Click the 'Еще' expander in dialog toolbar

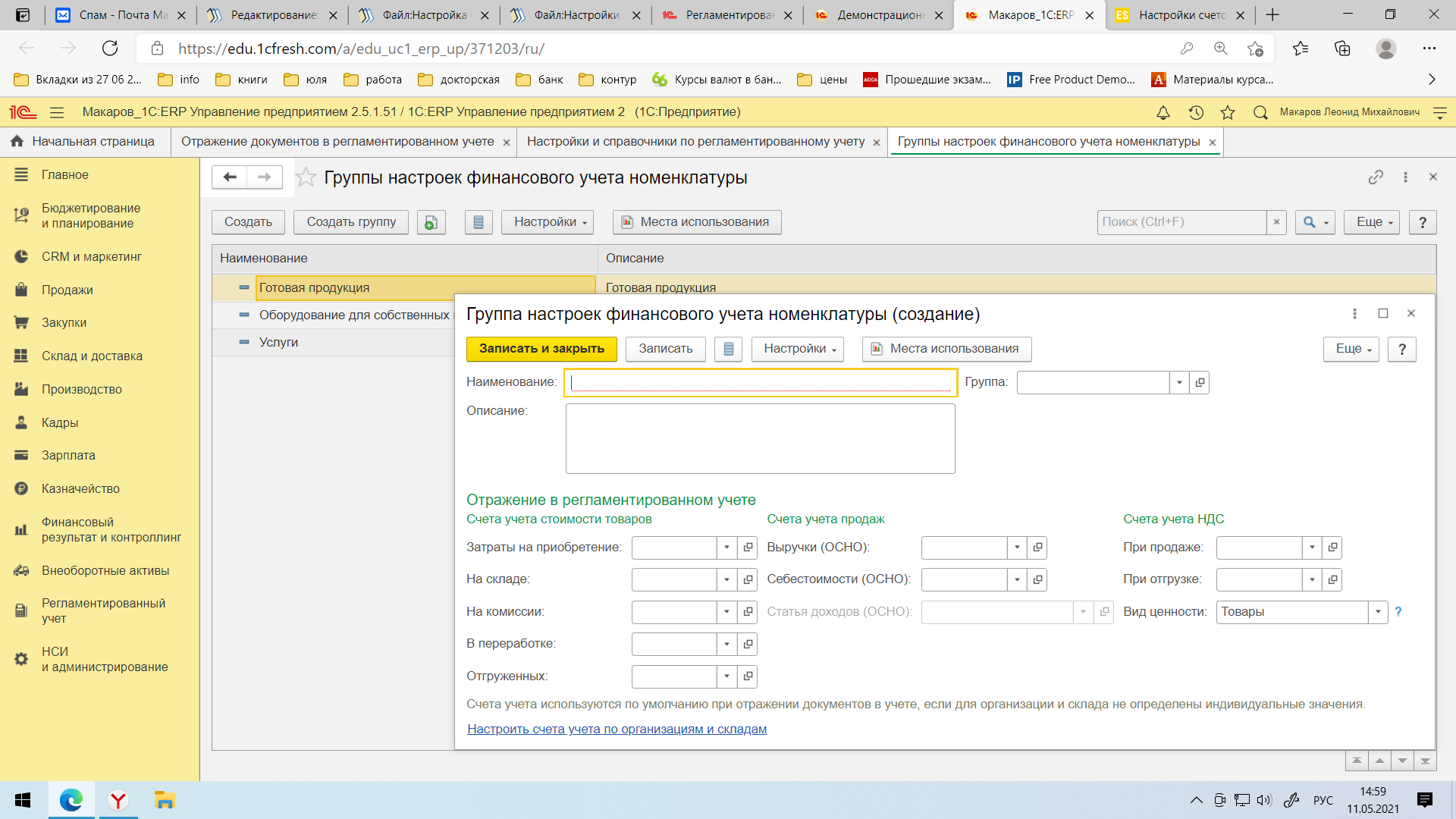click(1353, 348)
